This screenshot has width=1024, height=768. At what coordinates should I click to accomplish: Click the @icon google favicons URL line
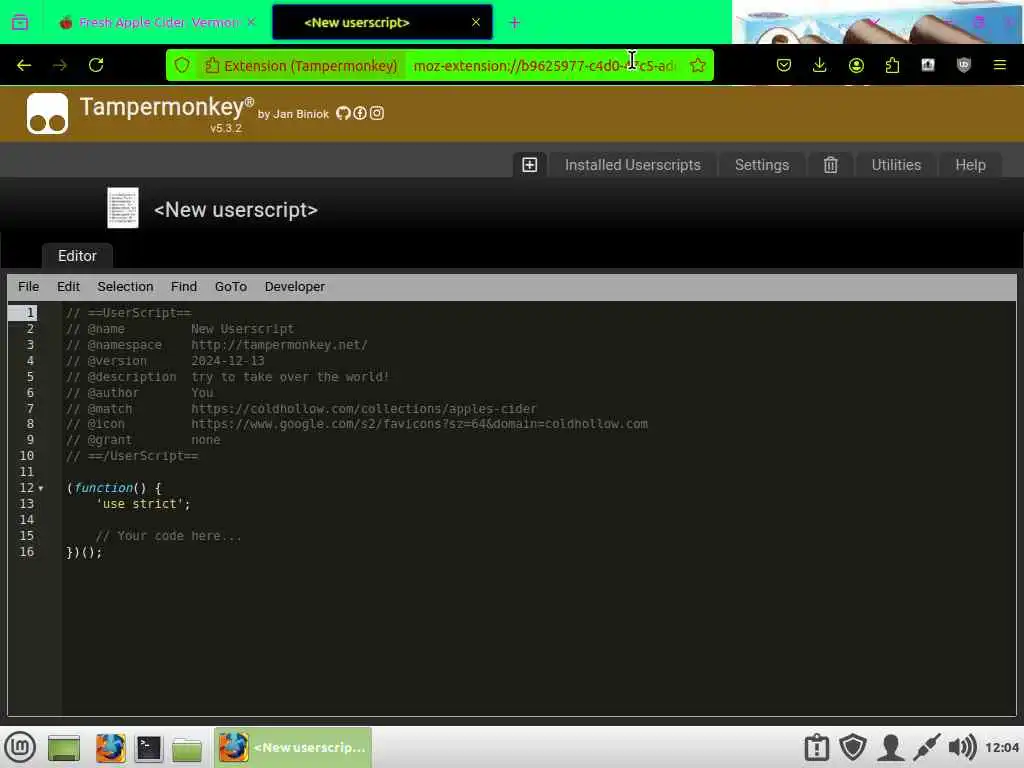coord(357,424)
